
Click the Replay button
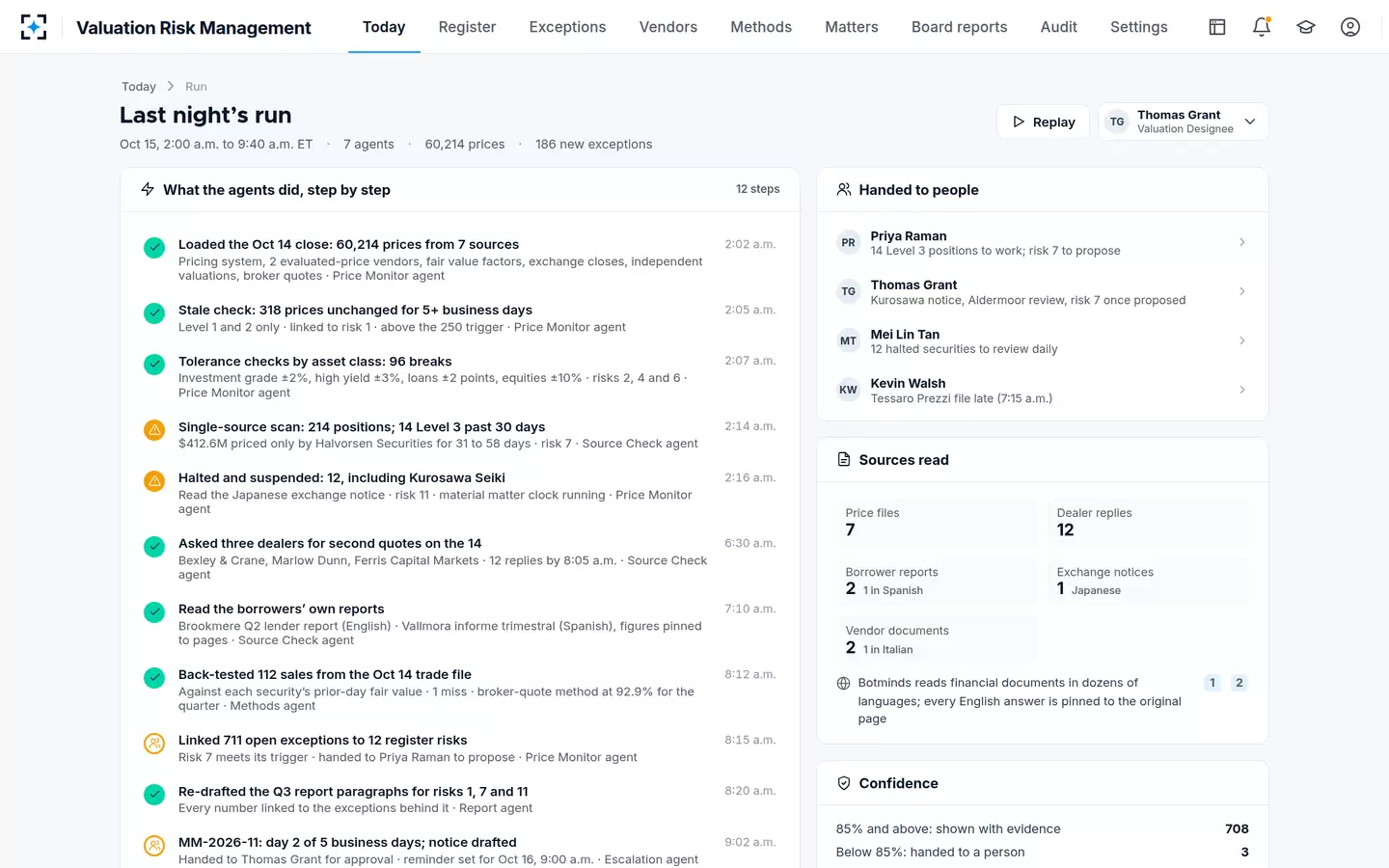[x=1043, y=122]
